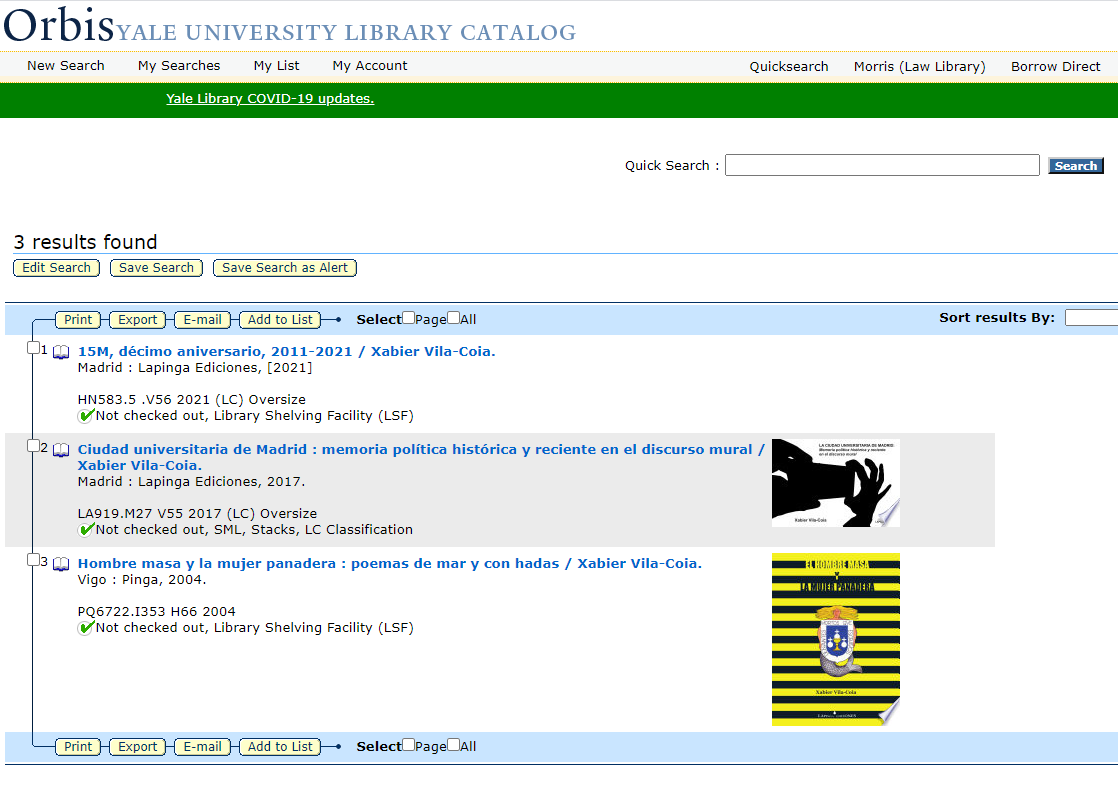
Task: Open Morris (Law Library) catalog
Action: (x=920, y=66)
